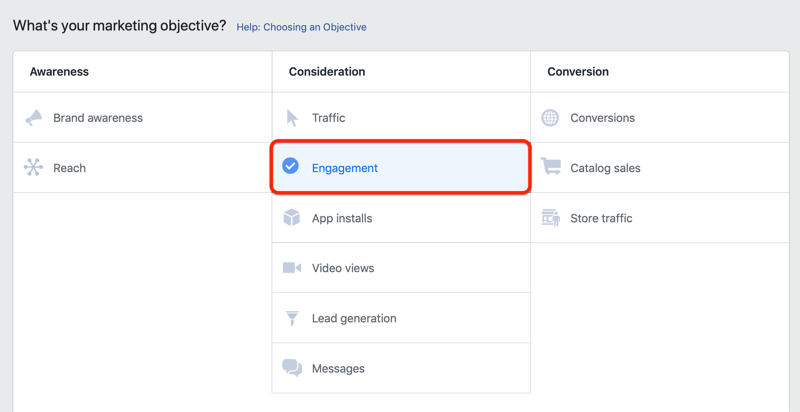Select the Conversions objective label
Viewport: 800px width, 412px height.
tap(602, 118)
